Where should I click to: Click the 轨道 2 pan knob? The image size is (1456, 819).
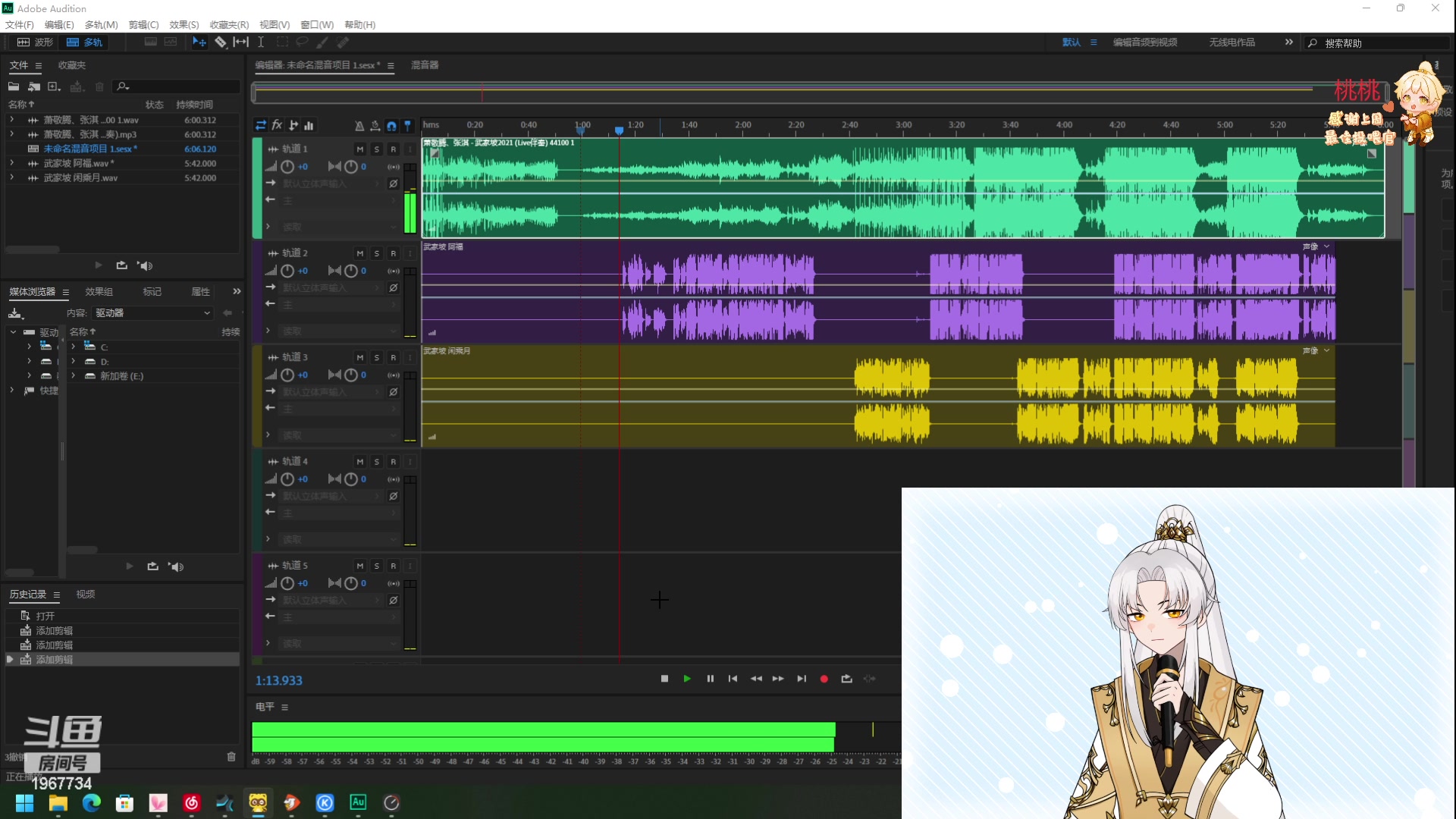[351, 271]
